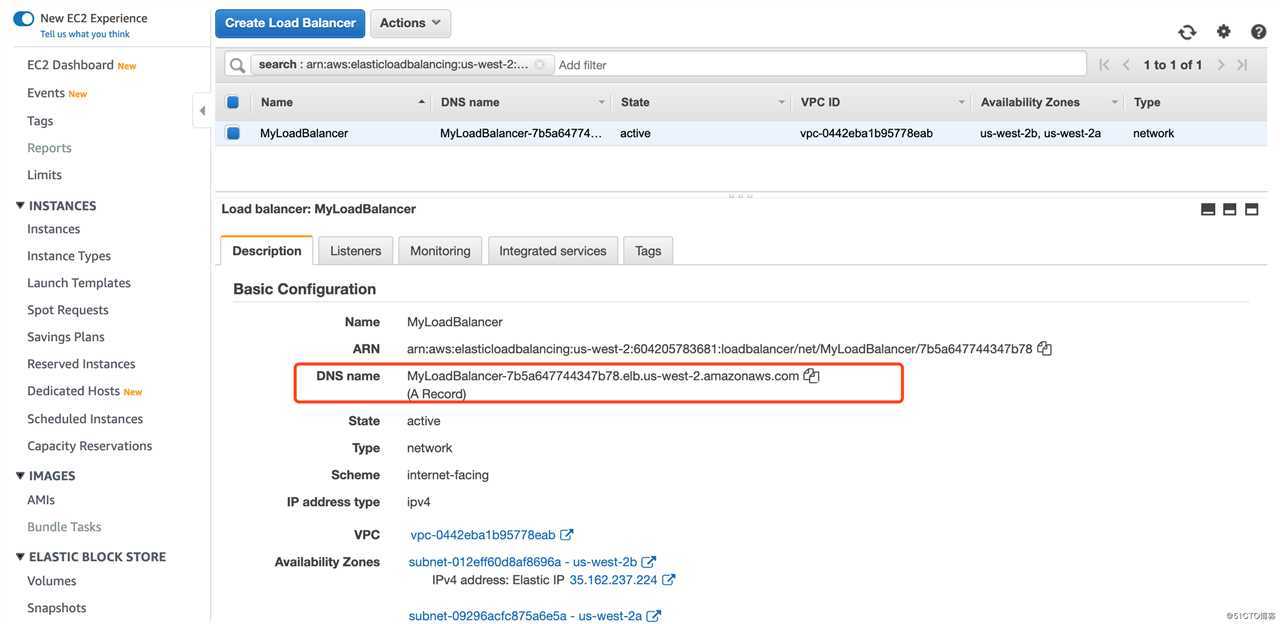Switch to the Tags tab
This screenshot has height=624, width=1280.
pyautogui.click(x=648, y=251)
